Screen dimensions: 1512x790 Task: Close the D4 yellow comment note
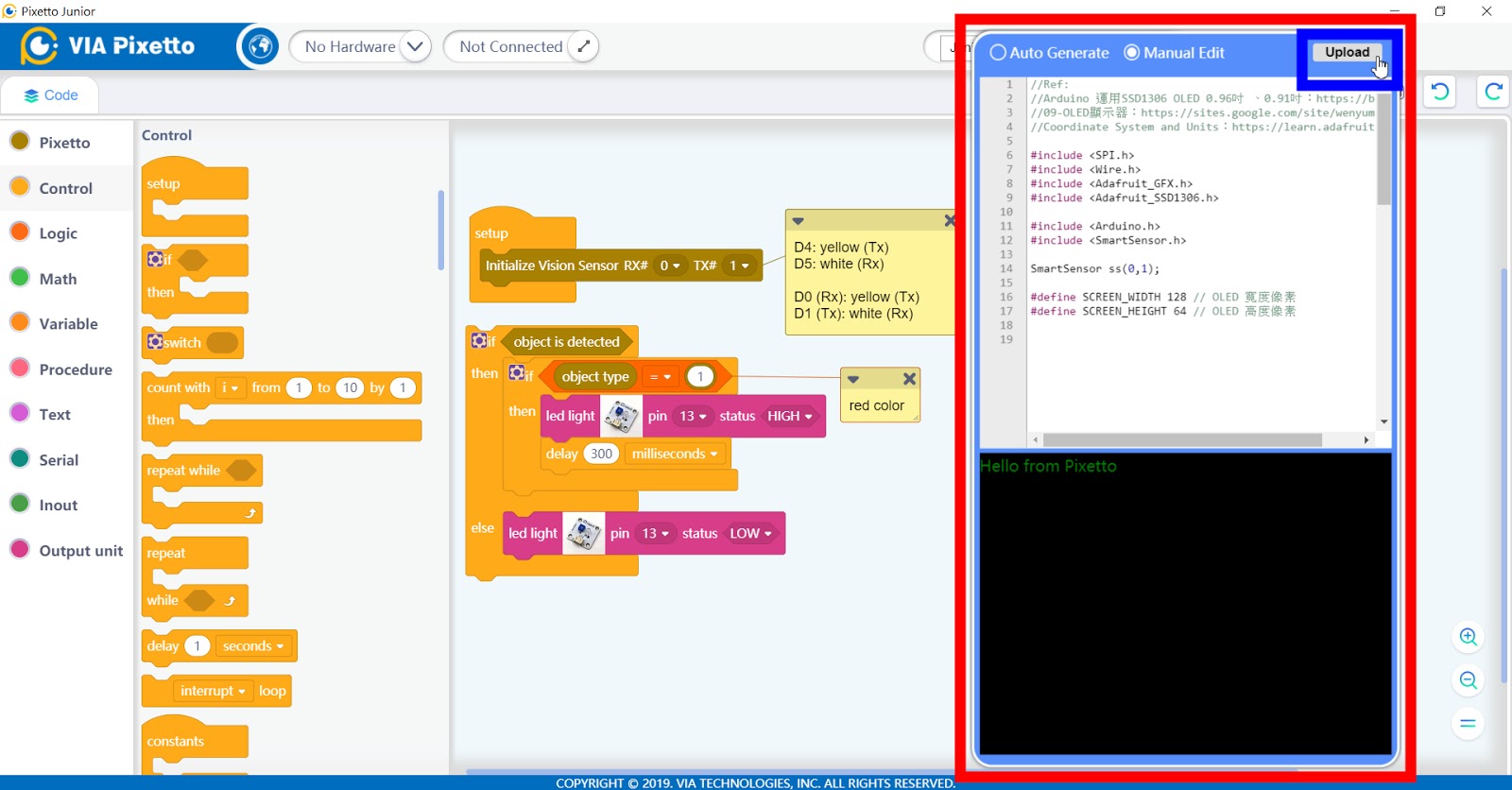click(x=950, y=220)
